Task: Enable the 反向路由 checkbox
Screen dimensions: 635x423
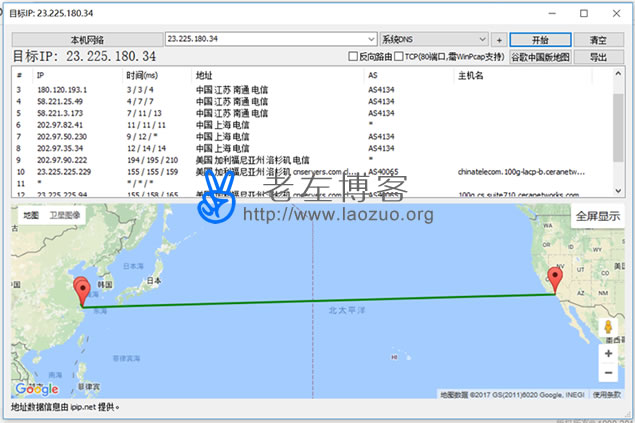Action: click(x=353, y=57)
